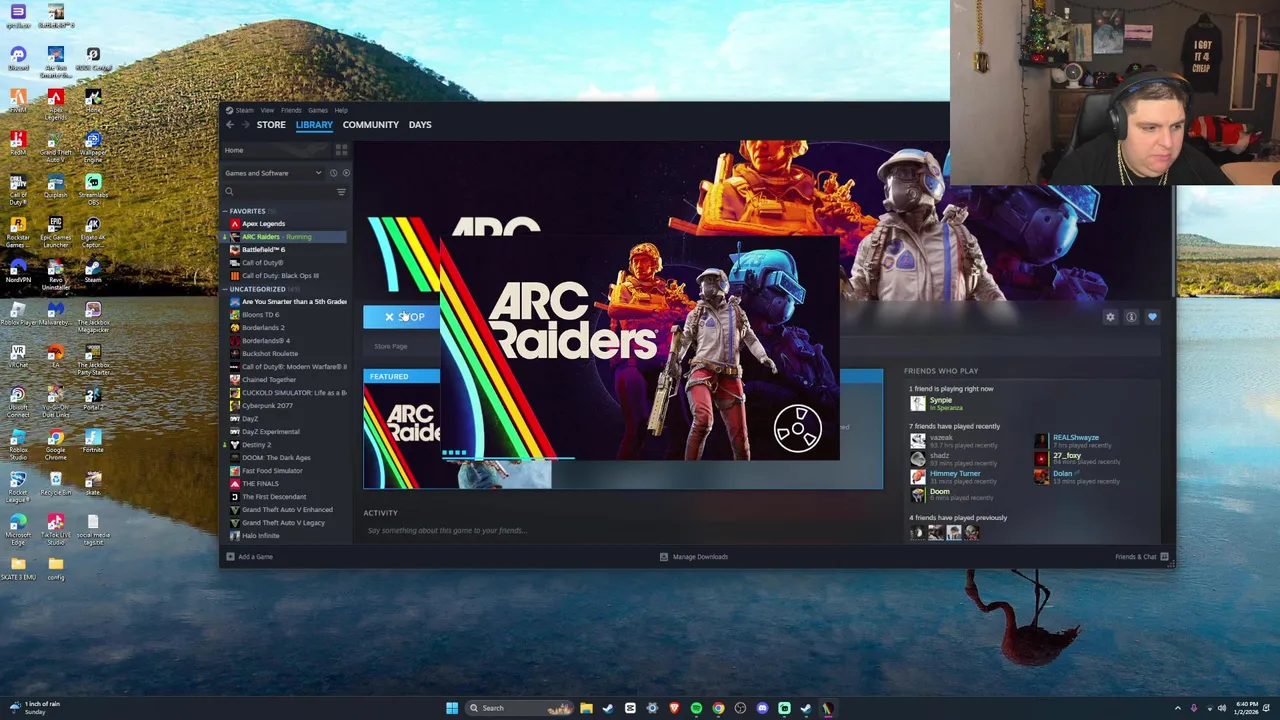This screenshot has width=1280, height=720.
Task: Click Doom's avatar in friends list
Action: click(x=918, y=494)
